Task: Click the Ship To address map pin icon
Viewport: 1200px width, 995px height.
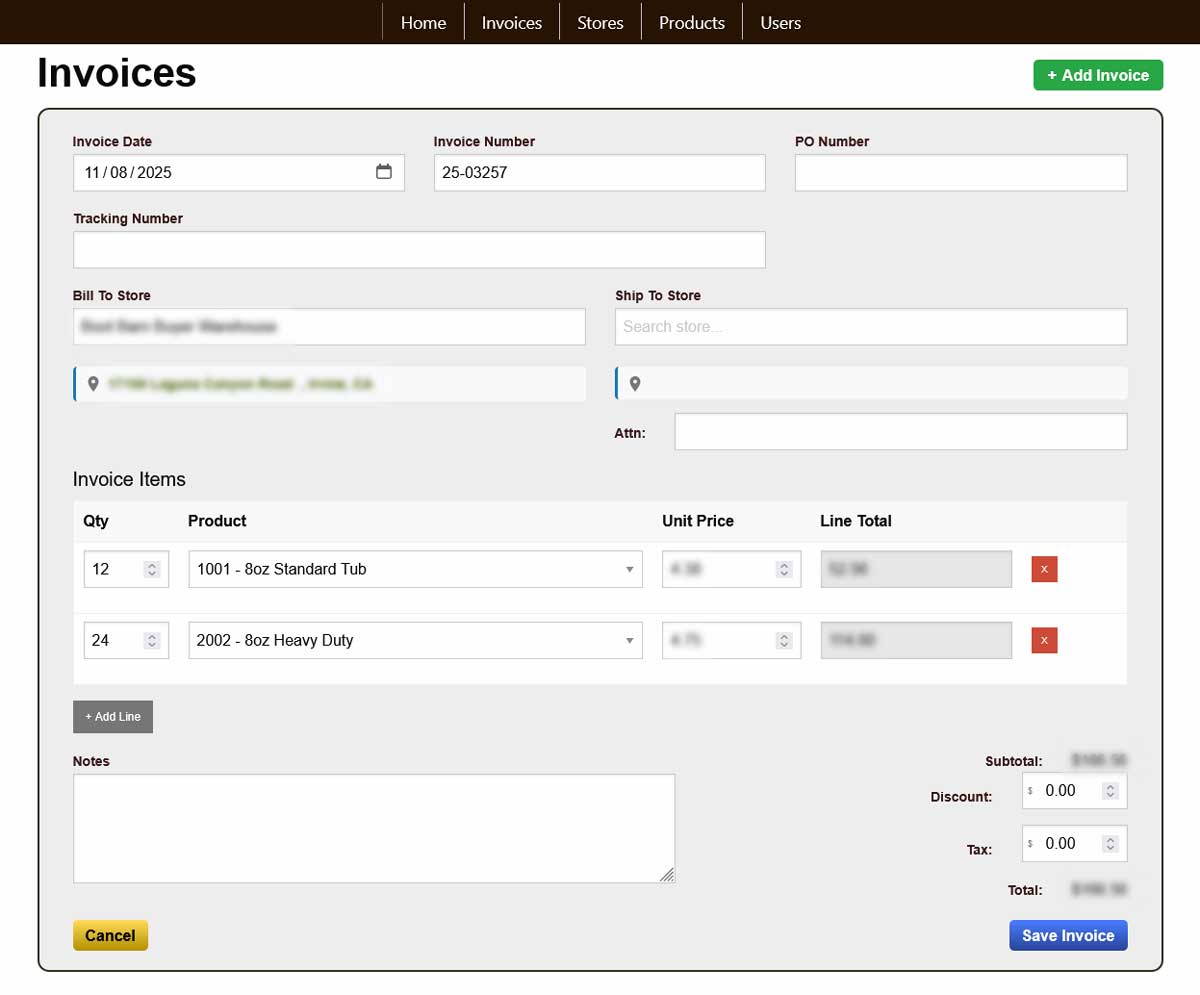Action: [x=635, y=384]
